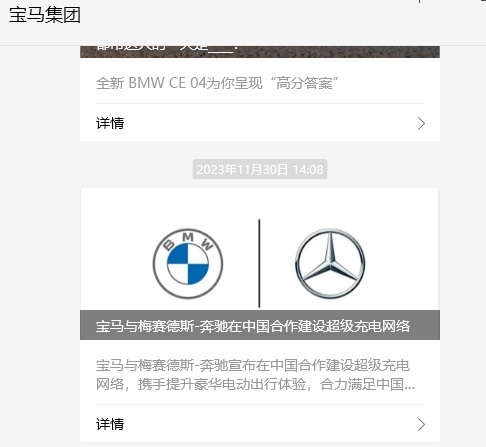Click the description starting 宝马与梅赛德斯-奔驰宣布
Viewport: 486px width, 447px height.
tap(255, 375)
